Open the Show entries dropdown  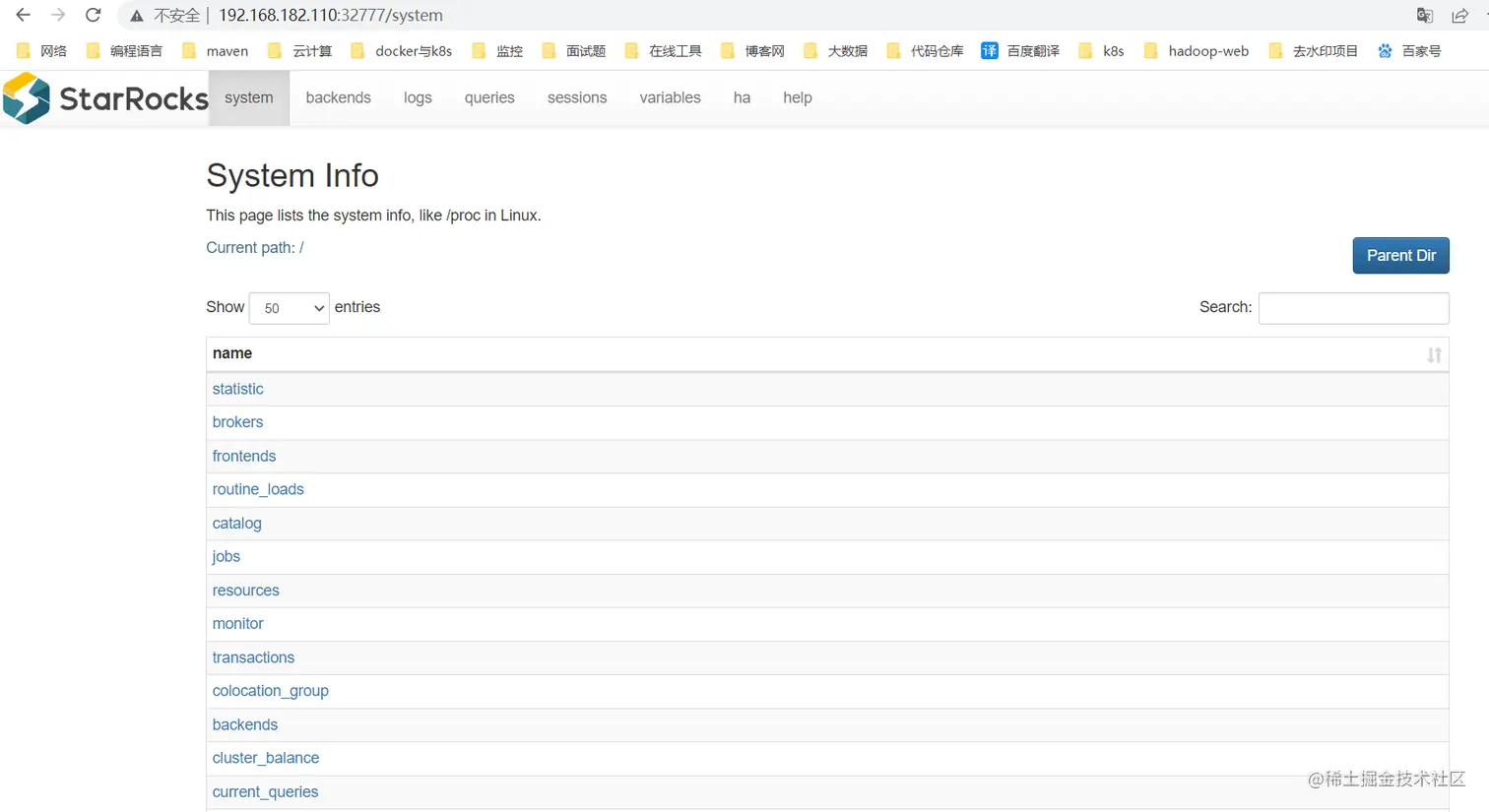pyautogui.click(x=290, y=308)
